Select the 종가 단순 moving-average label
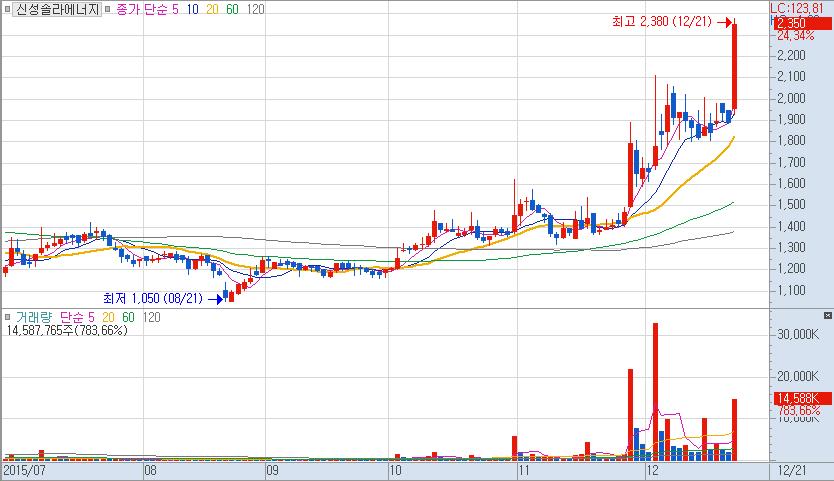Viewport: 834px width, 481px height. (142, 9)
